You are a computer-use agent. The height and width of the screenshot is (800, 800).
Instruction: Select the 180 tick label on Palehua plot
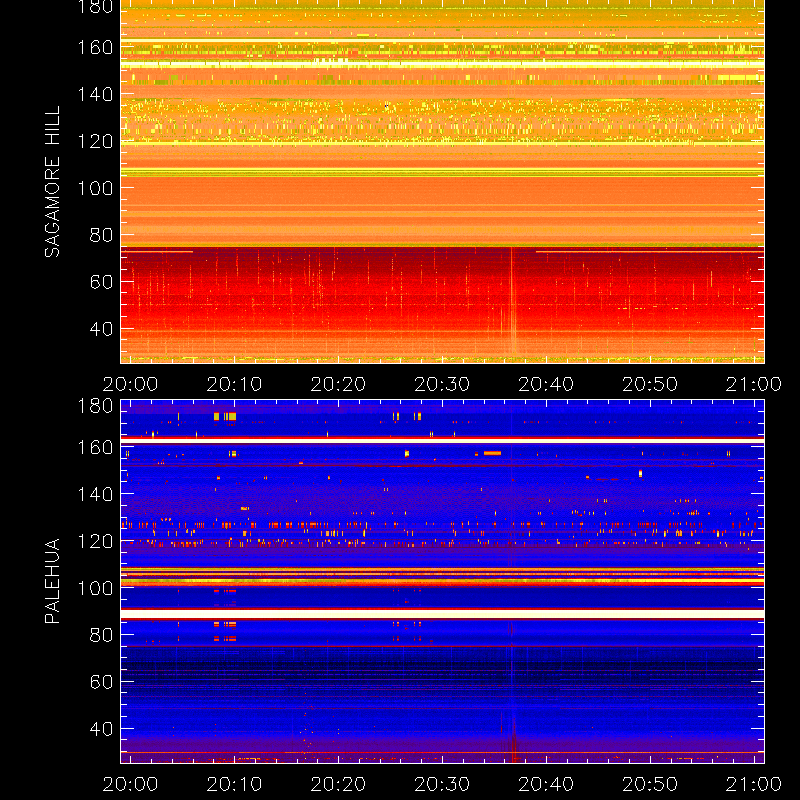[x=95, y=406]
